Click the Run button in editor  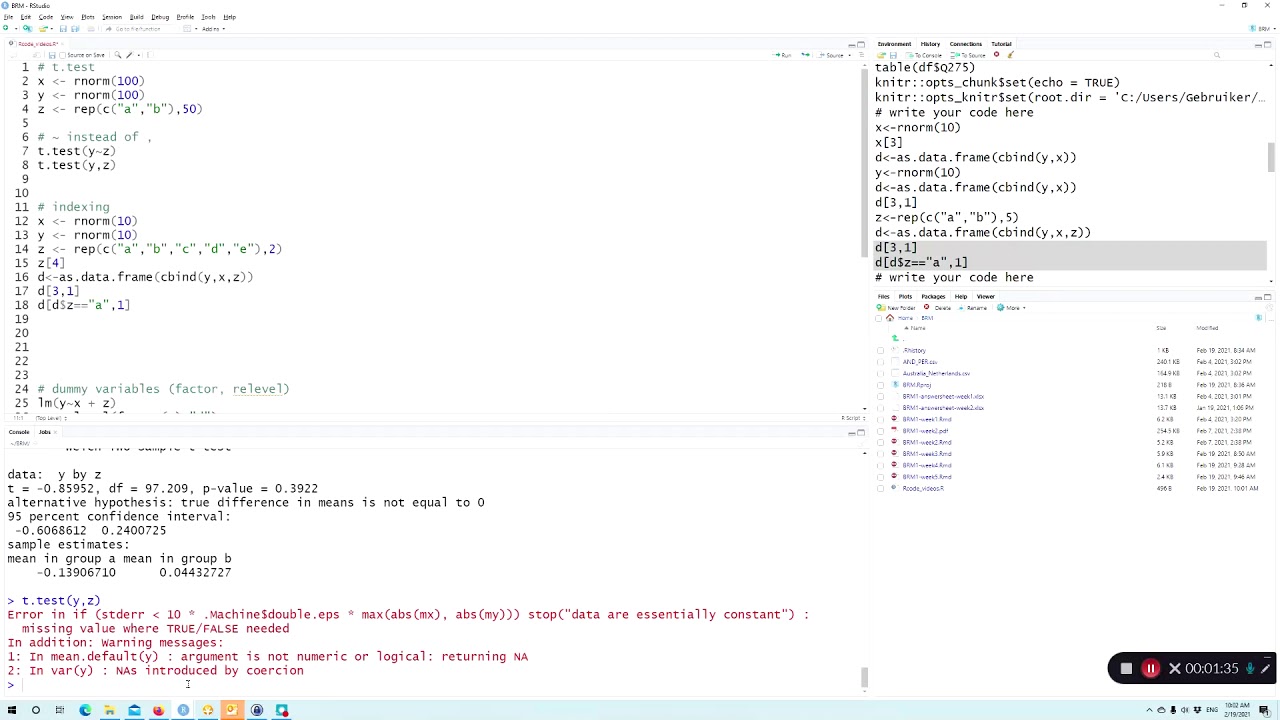click(782, 55)
